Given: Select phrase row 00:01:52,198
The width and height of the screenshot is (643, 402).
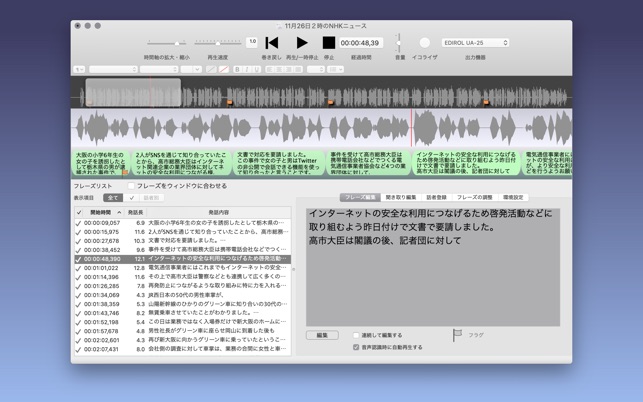Looking at the screenshot, I should click(x=183, y=322).
